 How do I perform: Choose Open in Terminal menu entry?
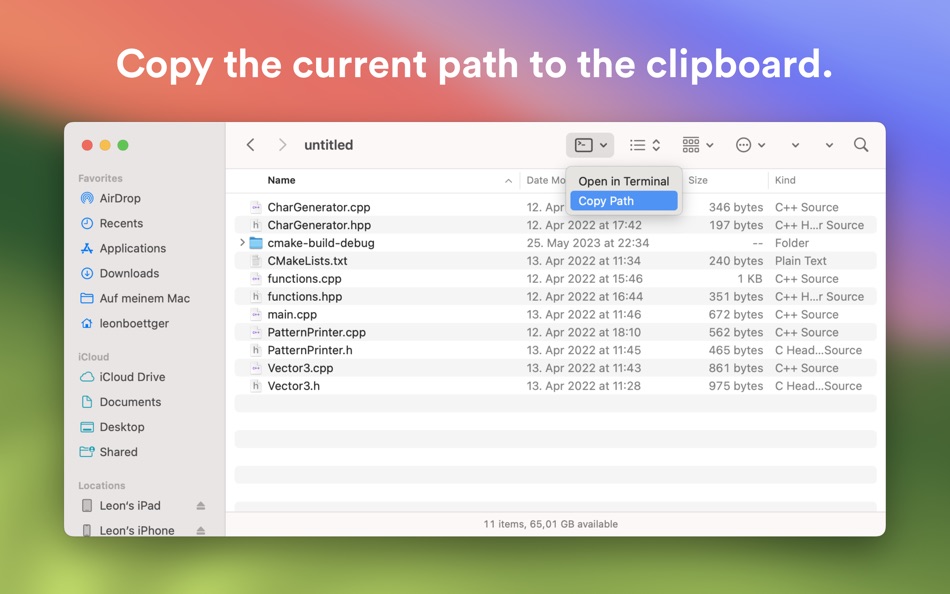[623, 181]
